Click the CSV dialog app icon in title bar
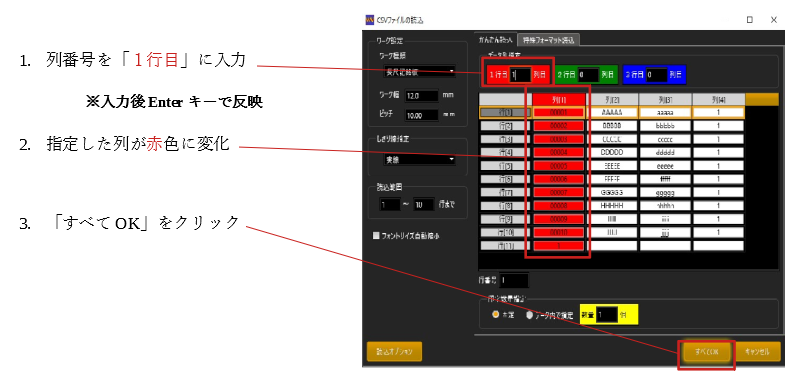The image size is (802, 384). tap(369, 20)
